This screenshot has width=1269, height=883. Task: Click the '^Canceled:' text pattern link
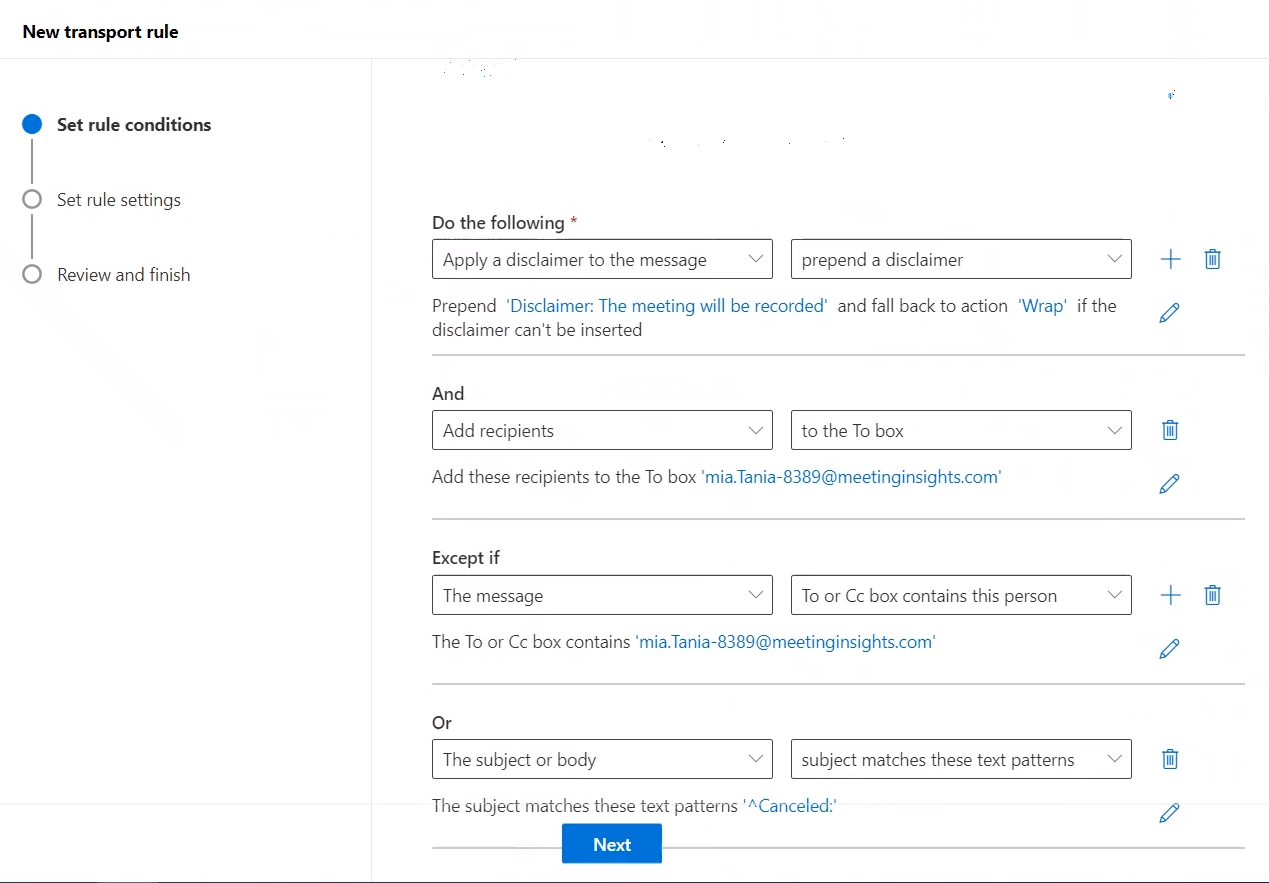(790, 805)
